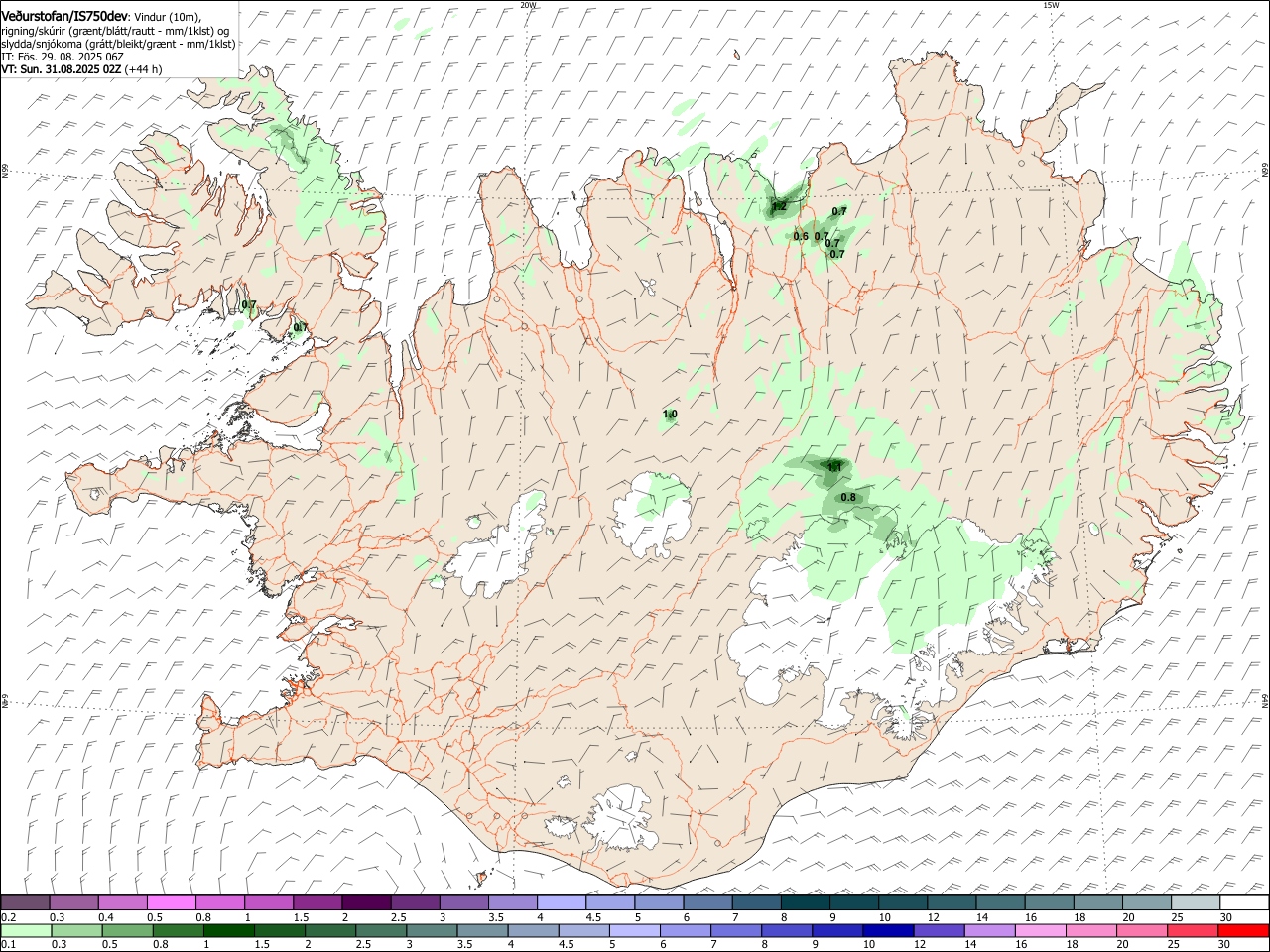Image resolution: width=1270 pixels, height=952 pixels.
Task: Click the 0.8 value north of Vatnajökull
Action: [x=848, y=498]
